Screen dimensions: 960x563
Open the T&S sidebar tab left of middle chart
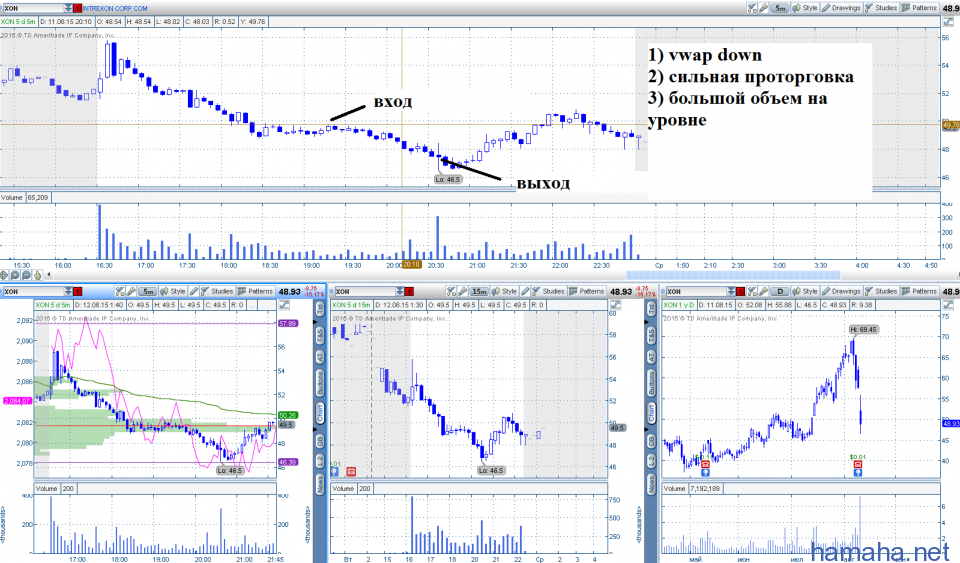(x=320, y=336)
